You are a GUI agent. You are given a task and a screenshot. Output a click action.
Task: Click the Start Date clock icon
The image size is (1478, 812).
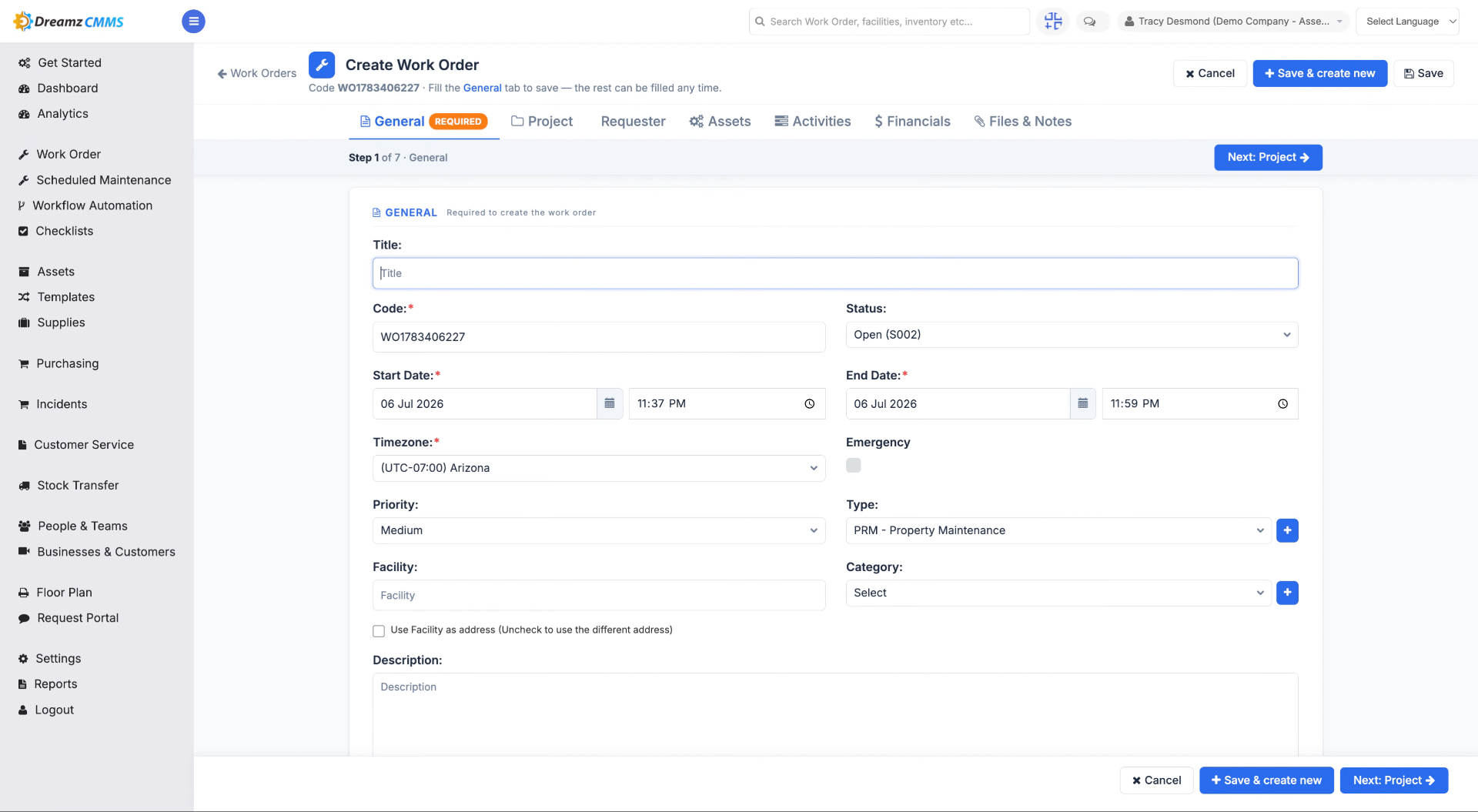pos(809,403)
